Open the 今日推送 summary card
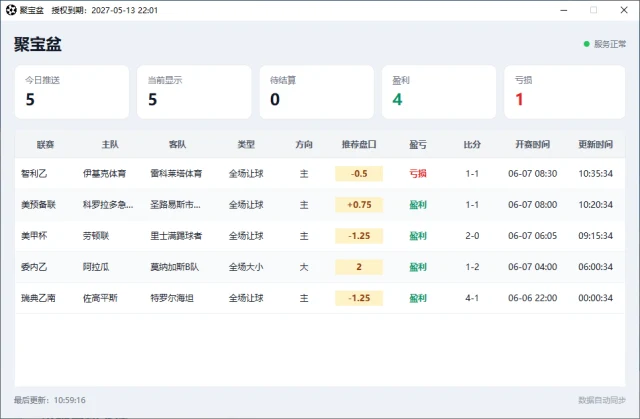 pyautogui.click(x=72, y=92)
